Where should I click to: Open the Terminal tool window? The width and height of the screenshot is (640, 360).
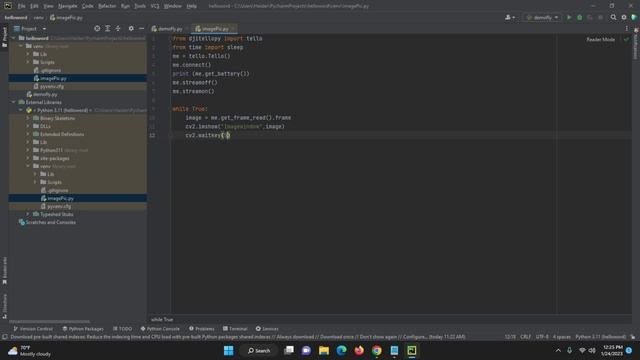235,329
